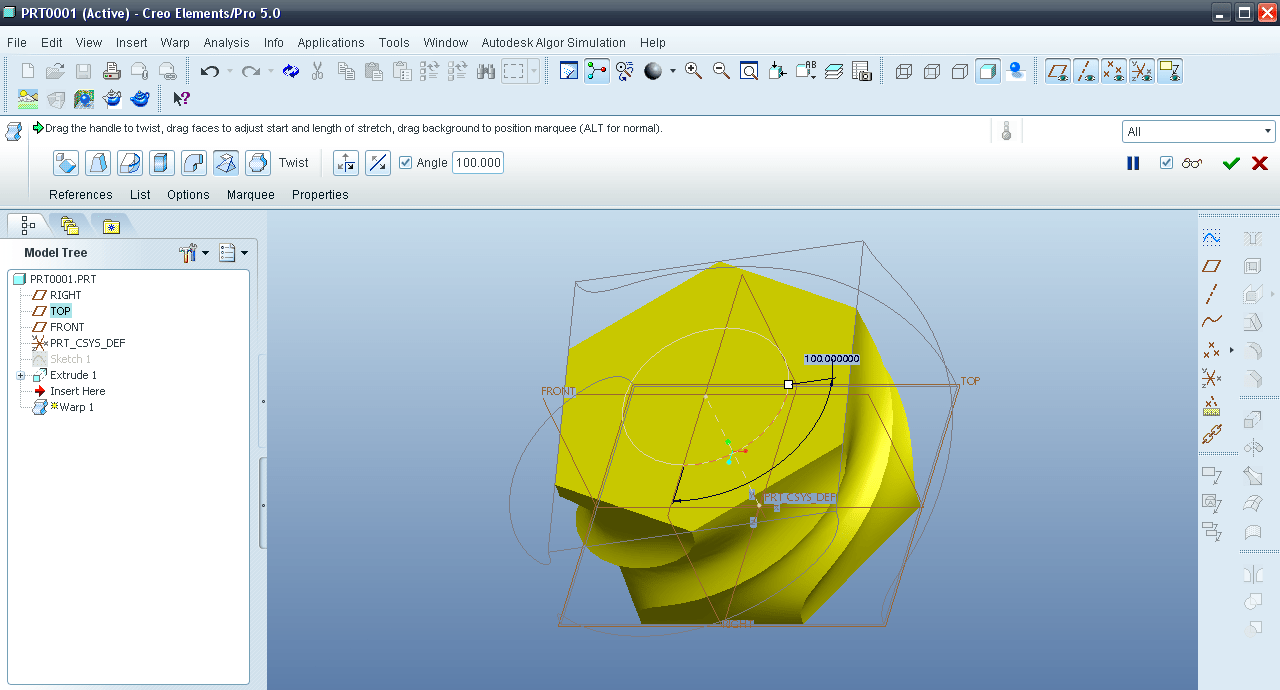Toggle orient mode icon

point(625,71)
